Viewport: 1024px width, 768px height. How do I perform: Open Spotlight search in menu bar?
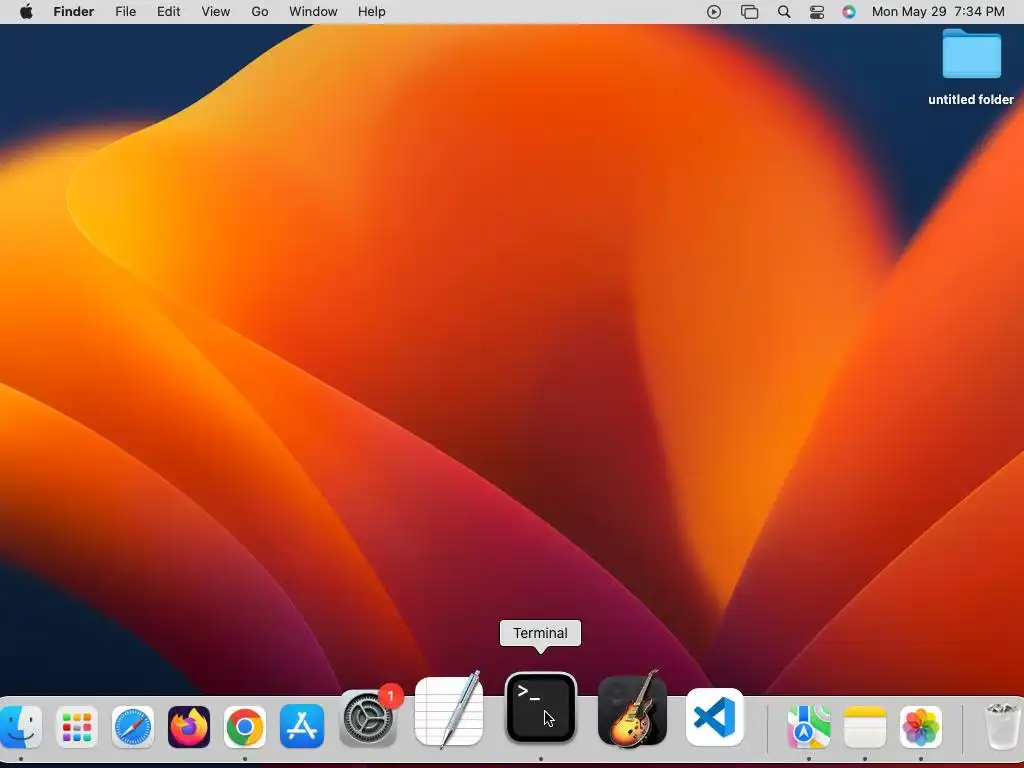tap(784, 12)
